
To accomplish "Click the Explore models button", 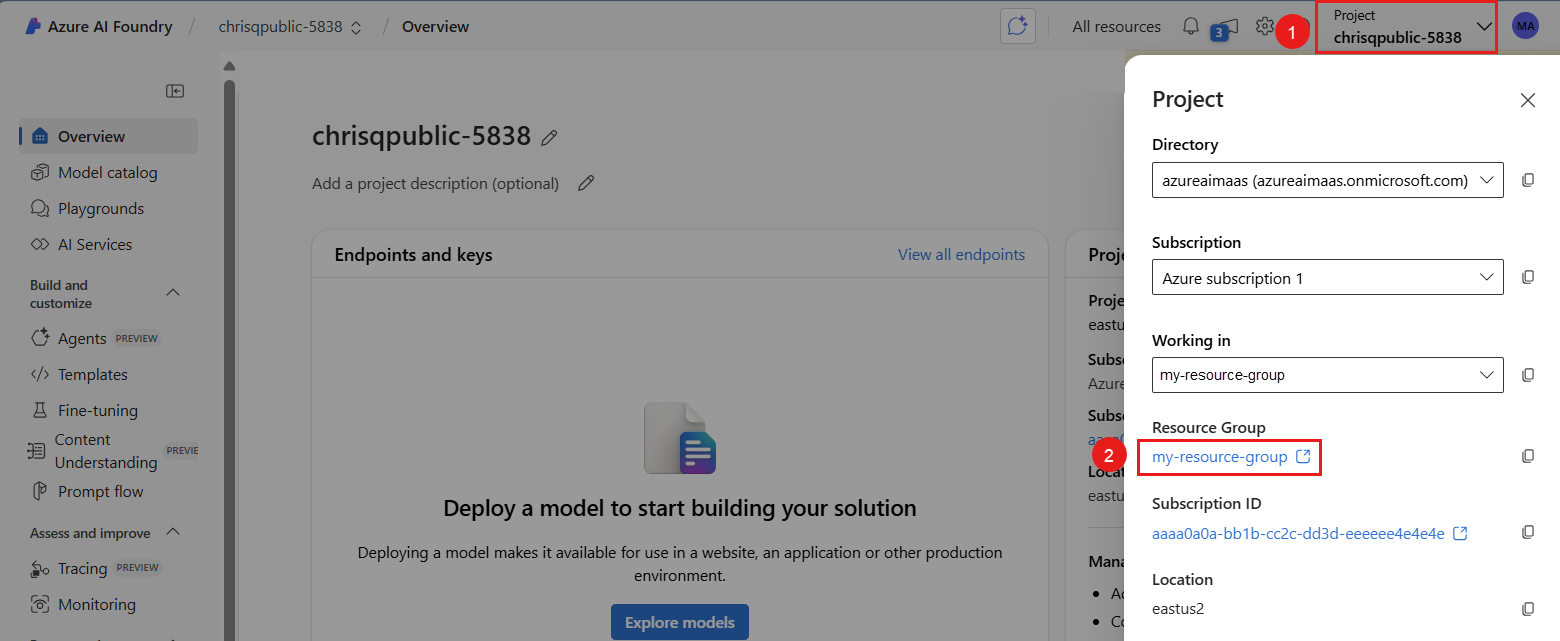I will 680,622.
